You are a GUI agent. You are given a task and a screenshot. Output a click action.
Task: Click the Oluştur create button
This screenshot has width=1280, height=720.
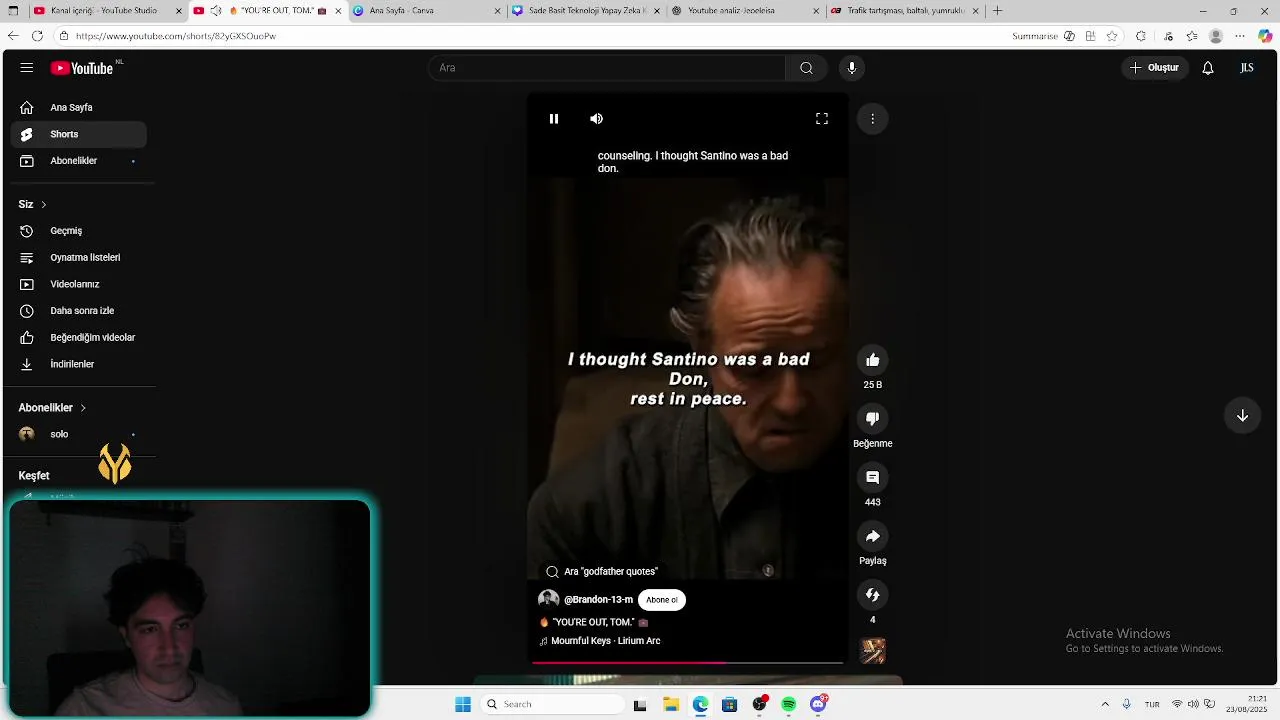point(1154,68)
